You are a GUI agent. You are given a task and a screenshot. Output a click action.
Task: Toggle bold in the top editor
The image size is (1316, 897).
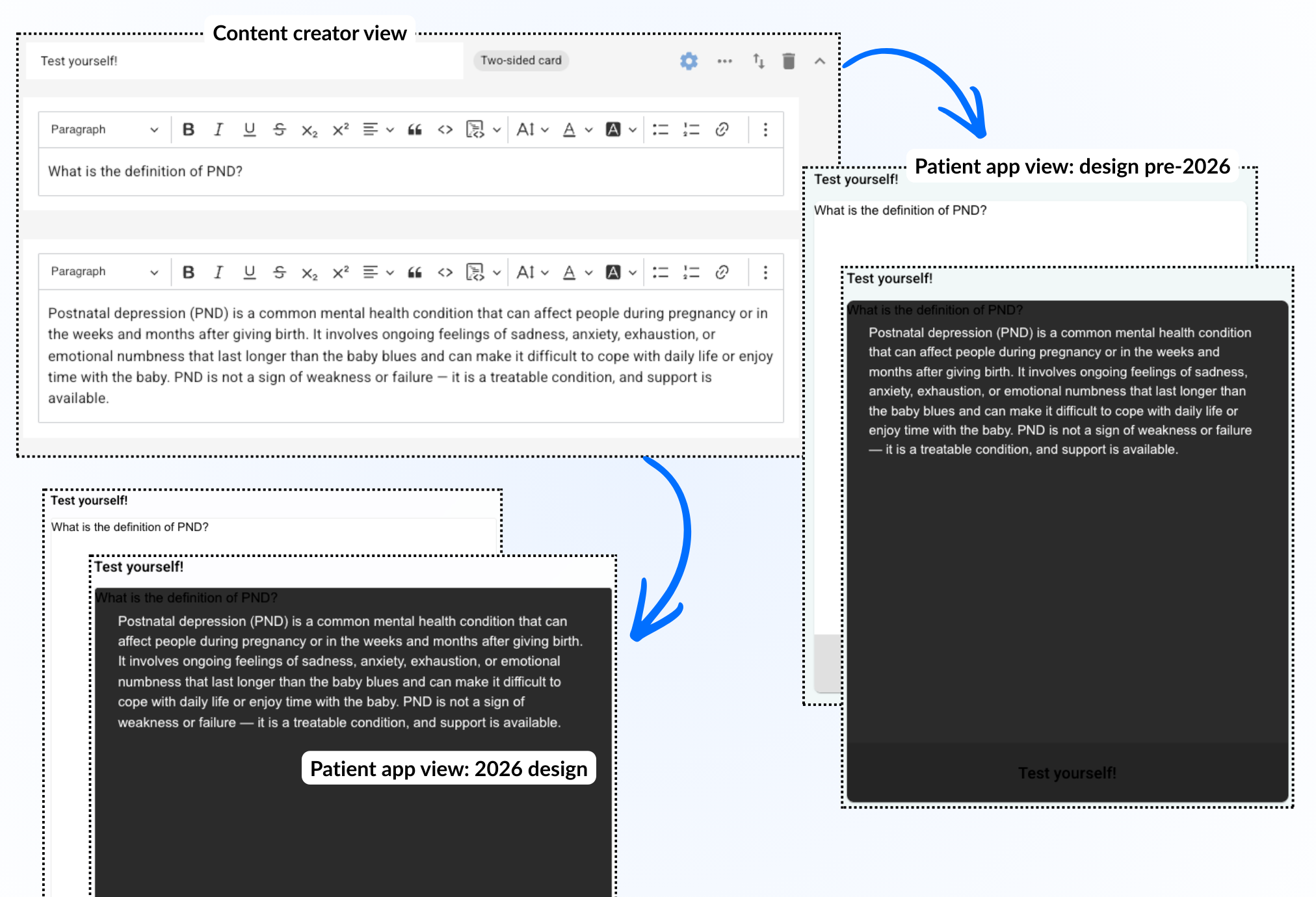(189, 129)
